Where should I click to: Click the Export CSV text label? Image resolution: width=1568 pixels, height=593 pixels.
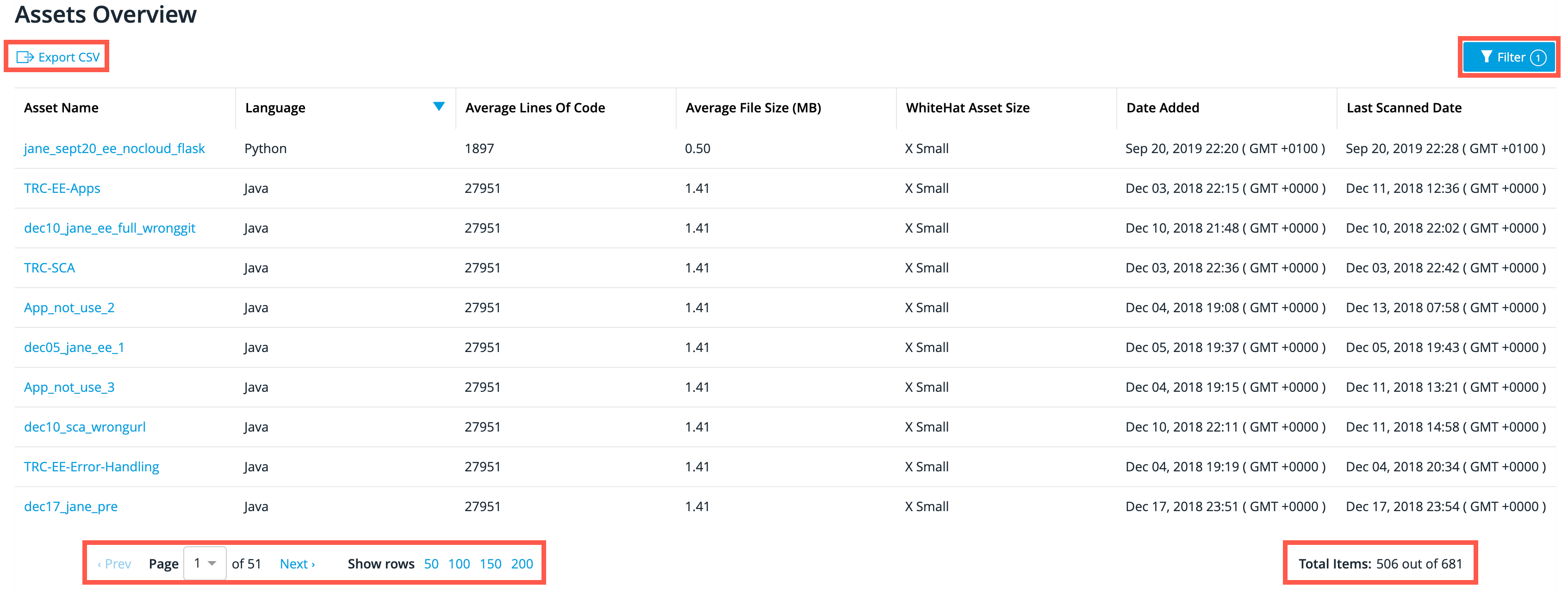(x=69, y=57)
